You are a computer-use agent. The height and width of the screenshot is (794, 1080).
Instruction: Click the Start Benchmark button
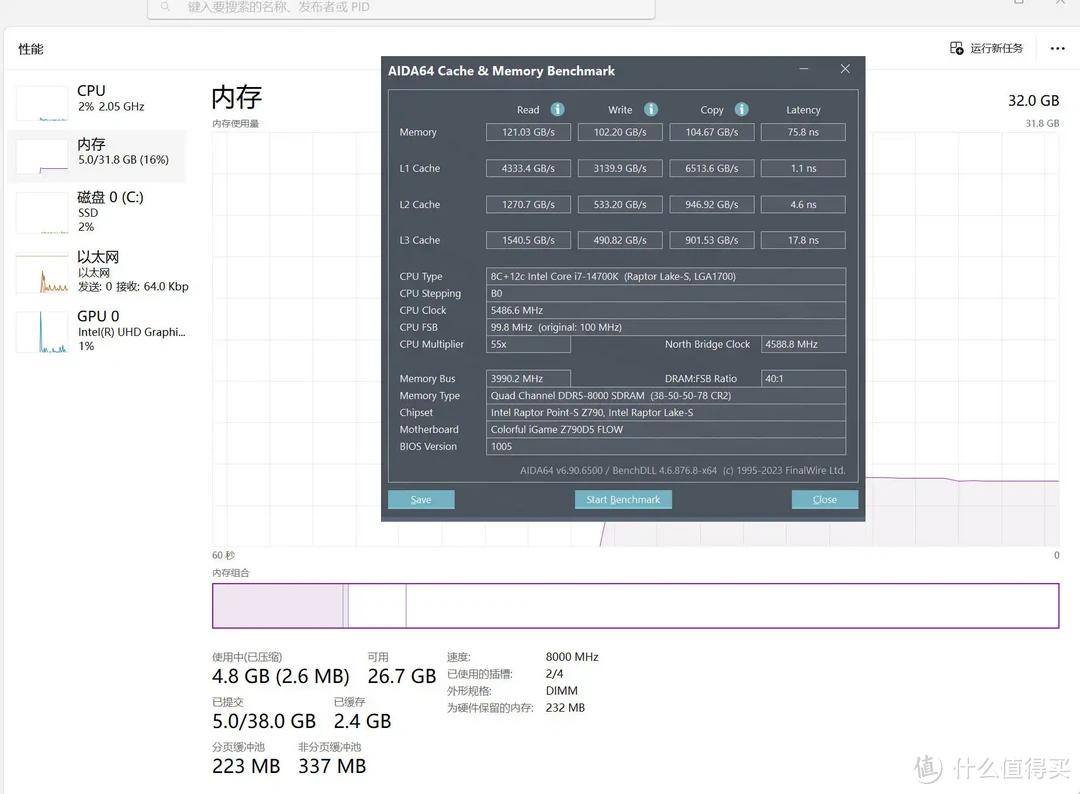(623, 499)
